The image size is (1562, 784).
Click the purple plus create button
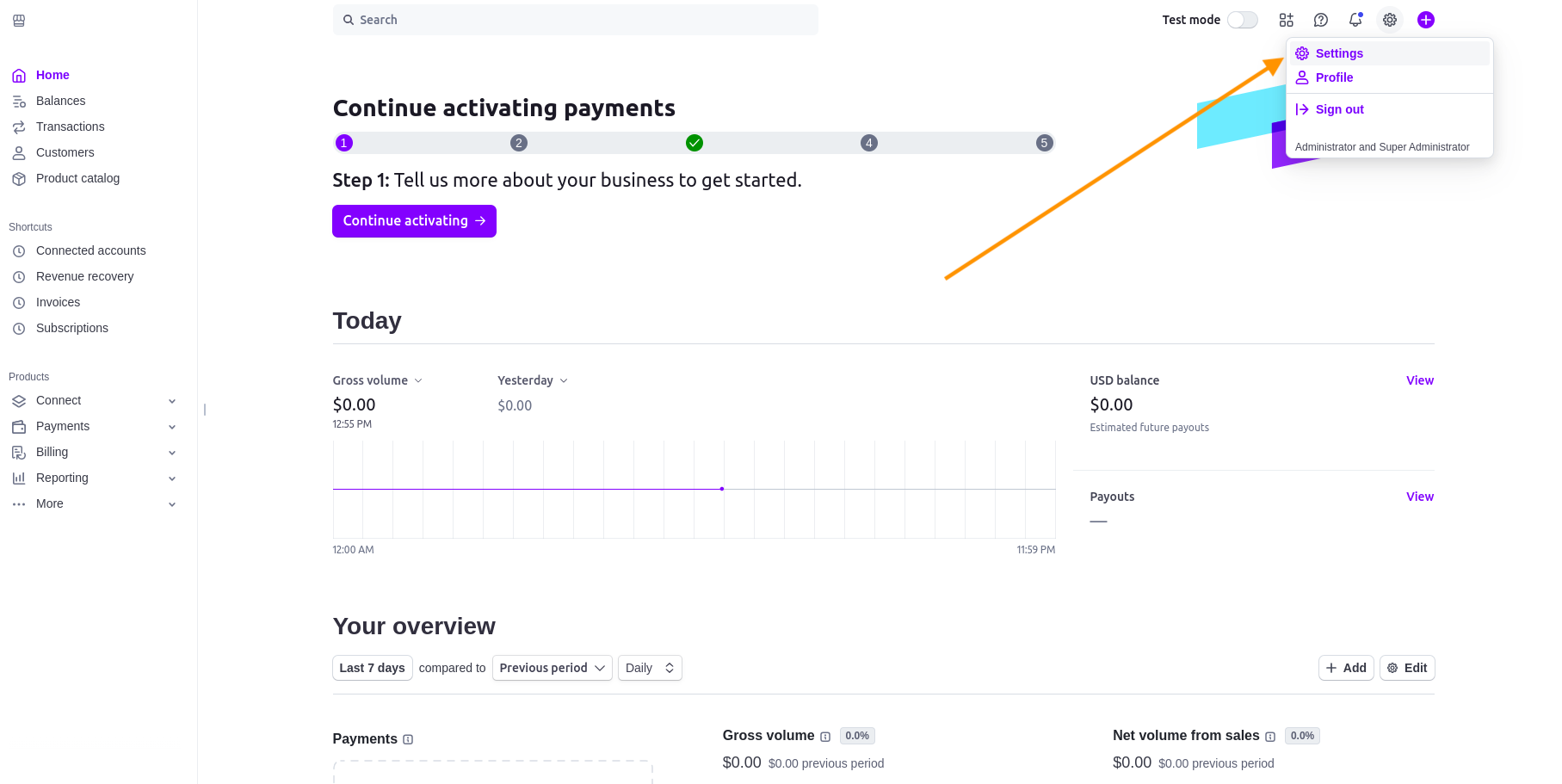[x=1426, y=20]
